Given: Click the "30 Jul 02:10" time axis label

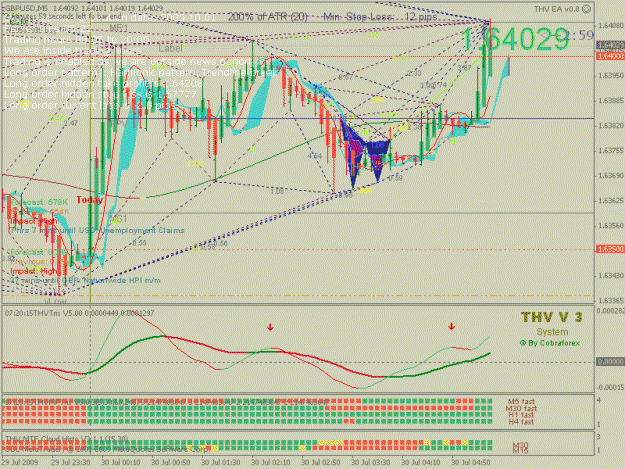Looking at the screenshot, I should (271, 463).
